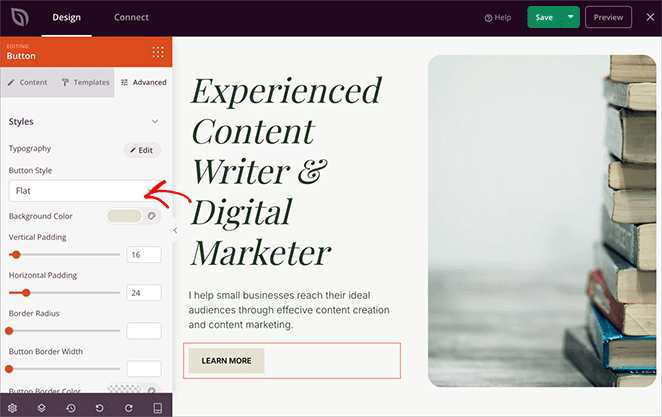
Task: Open the blocks grid icon beside Button
Action: pyautogui.click(x=157, y=52)
